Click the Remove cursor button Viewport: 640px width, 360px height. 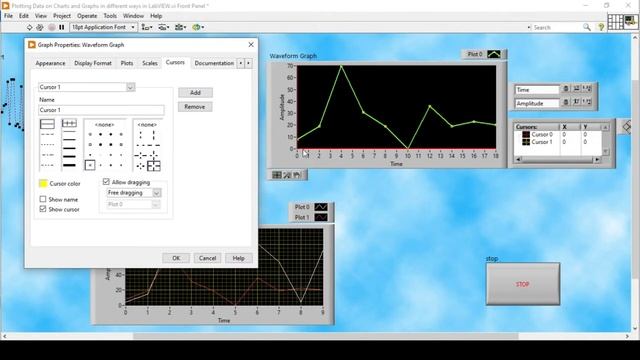point(195,107)
